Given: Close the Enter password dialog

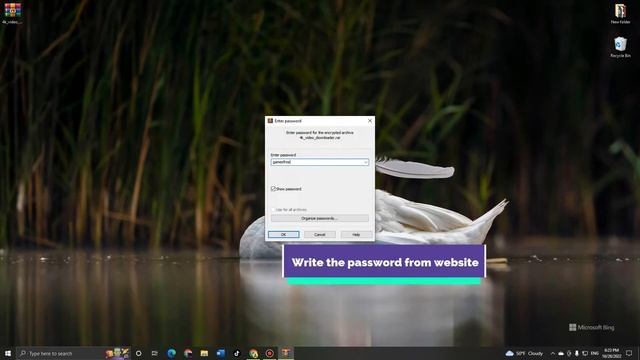Looking at the screenshot, I should pos(370,121).
